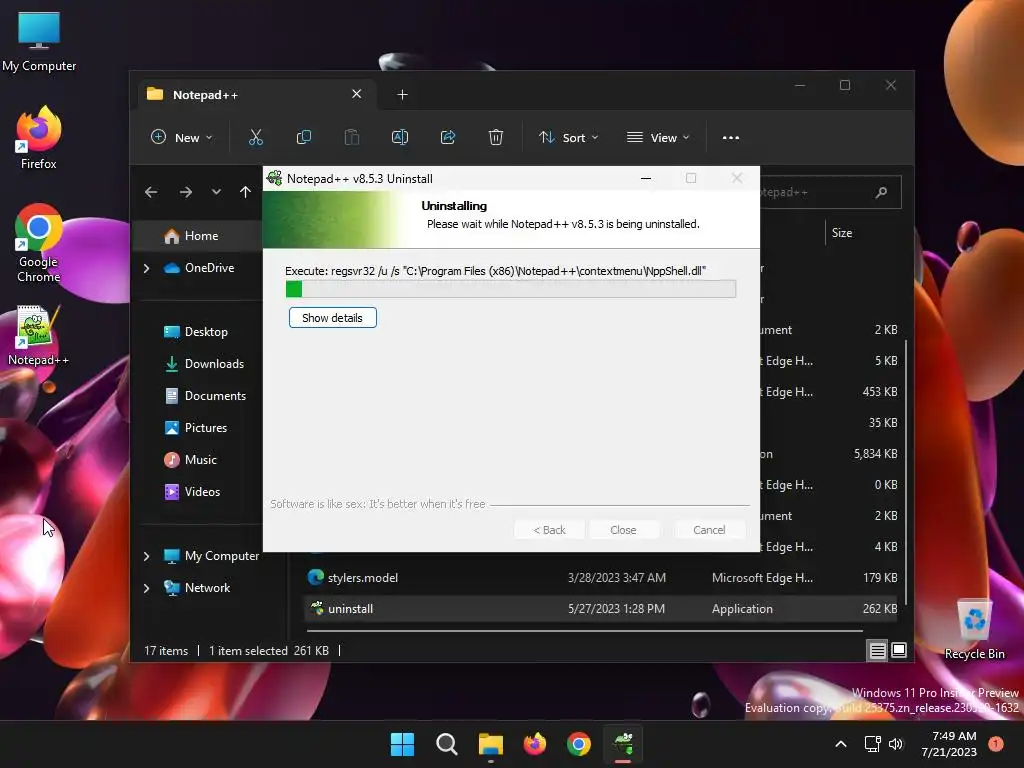Click the Explorer horizontal scrollbar
Screen dimensions: 1024x768
(x=584, y=631)
